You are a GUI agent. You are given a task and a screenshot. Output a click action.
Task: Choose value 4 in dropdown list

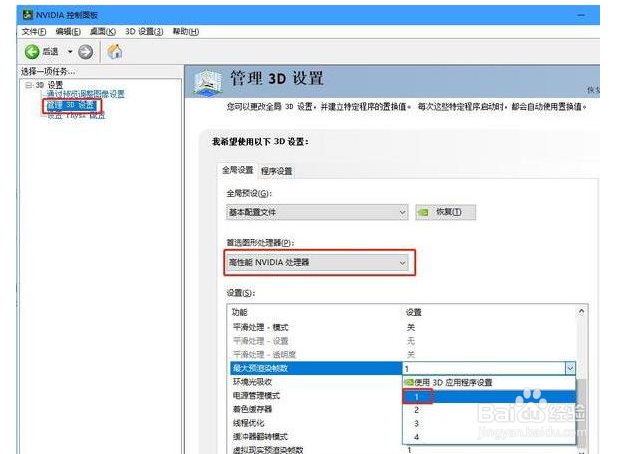click(x=489, y=437)
